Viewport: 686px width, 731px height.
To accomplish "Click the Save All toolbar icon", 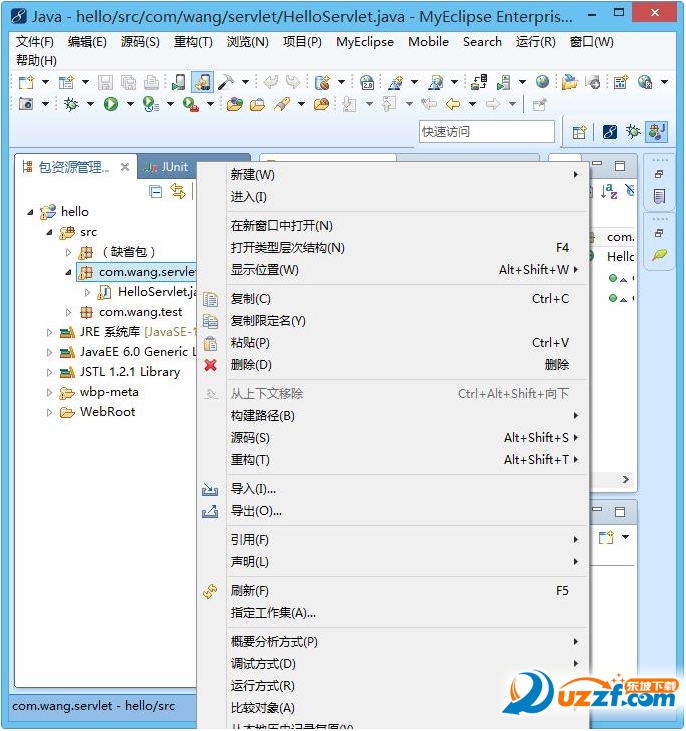I will coord(128,83).
